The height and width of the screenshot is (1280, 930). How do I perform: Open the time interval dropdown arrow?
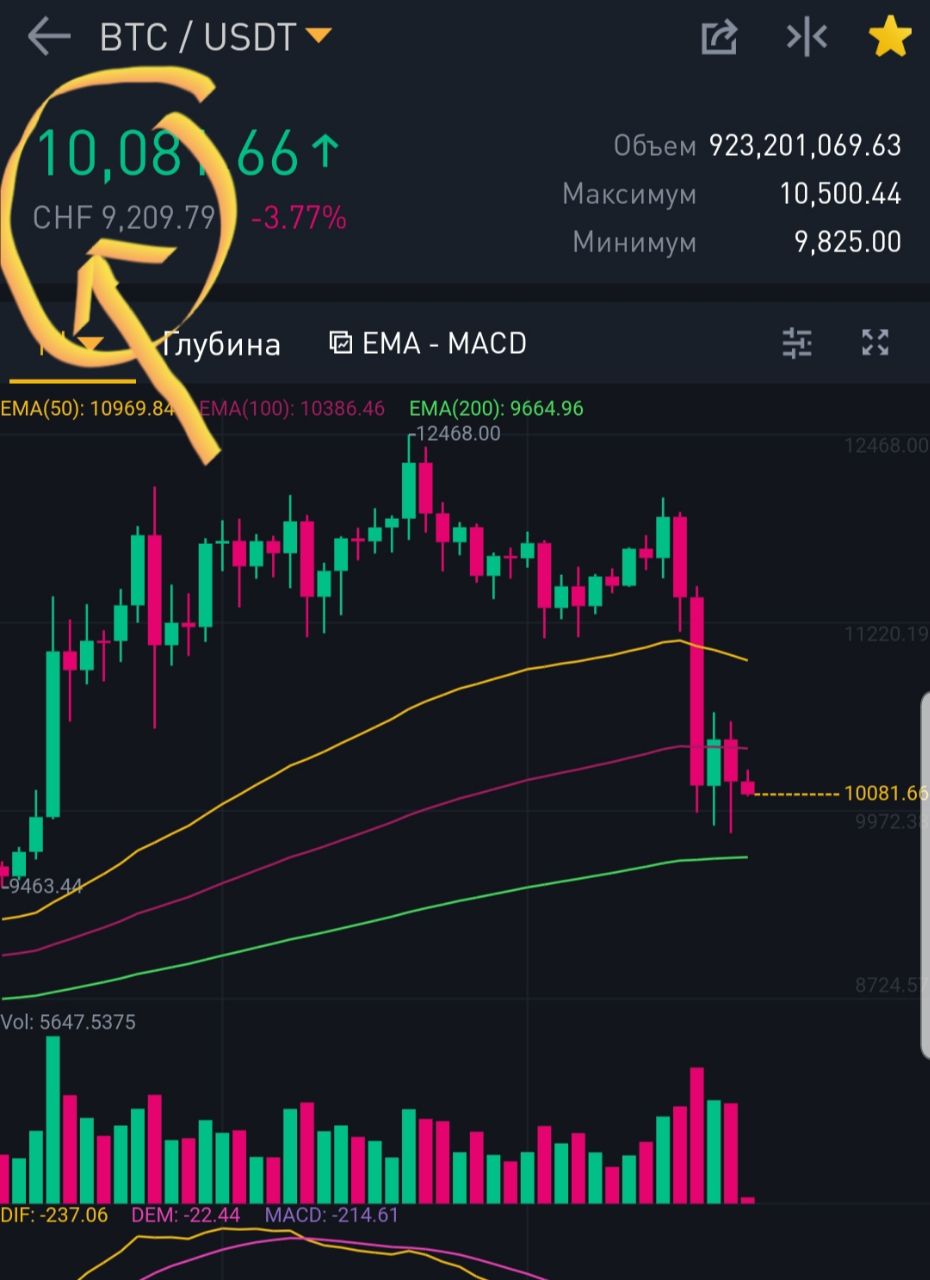tap(90, 346)
